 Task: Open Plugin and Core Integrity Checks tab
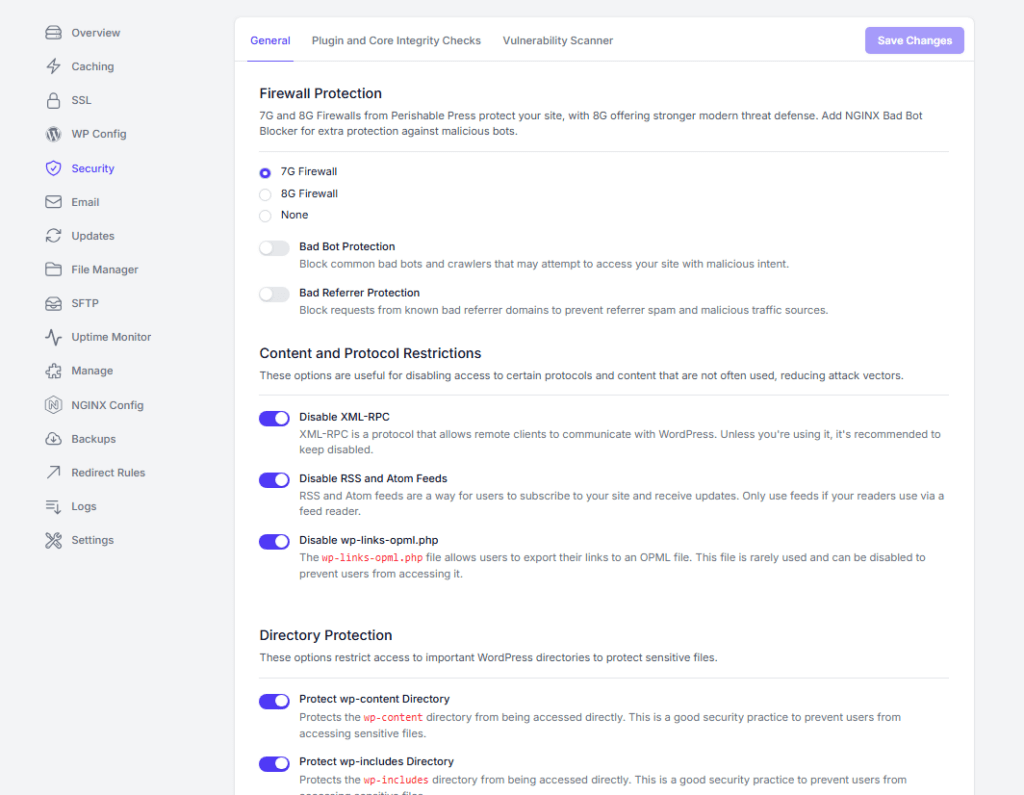click(396, 41)
